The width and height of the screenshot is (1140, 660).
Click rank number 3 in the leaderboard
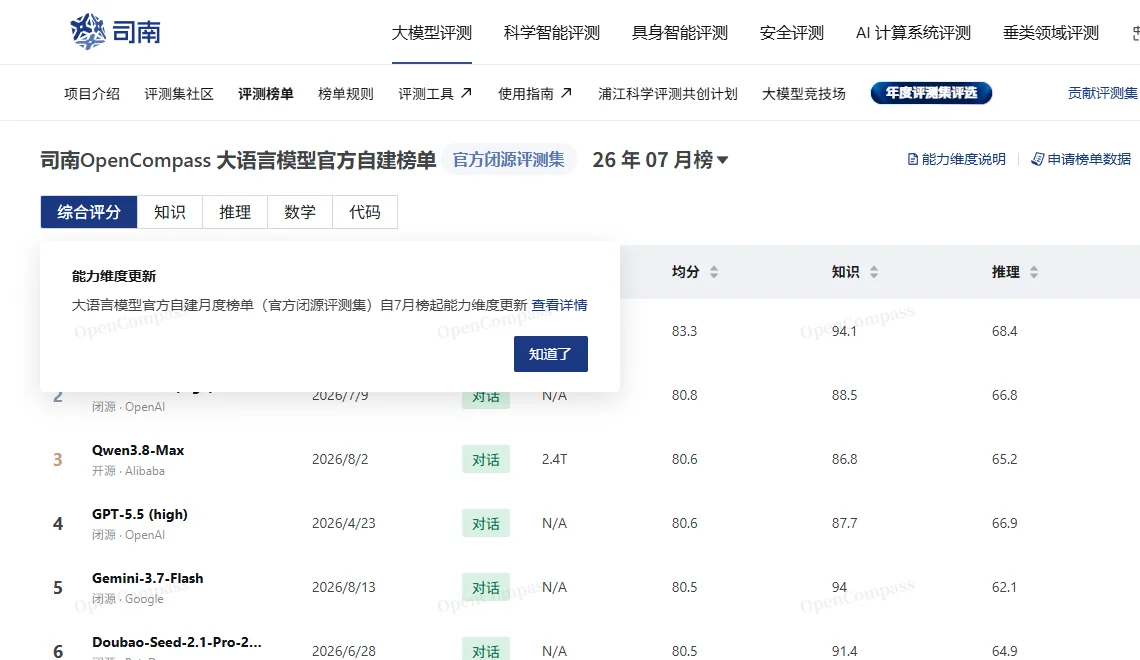tap(57, 459)
